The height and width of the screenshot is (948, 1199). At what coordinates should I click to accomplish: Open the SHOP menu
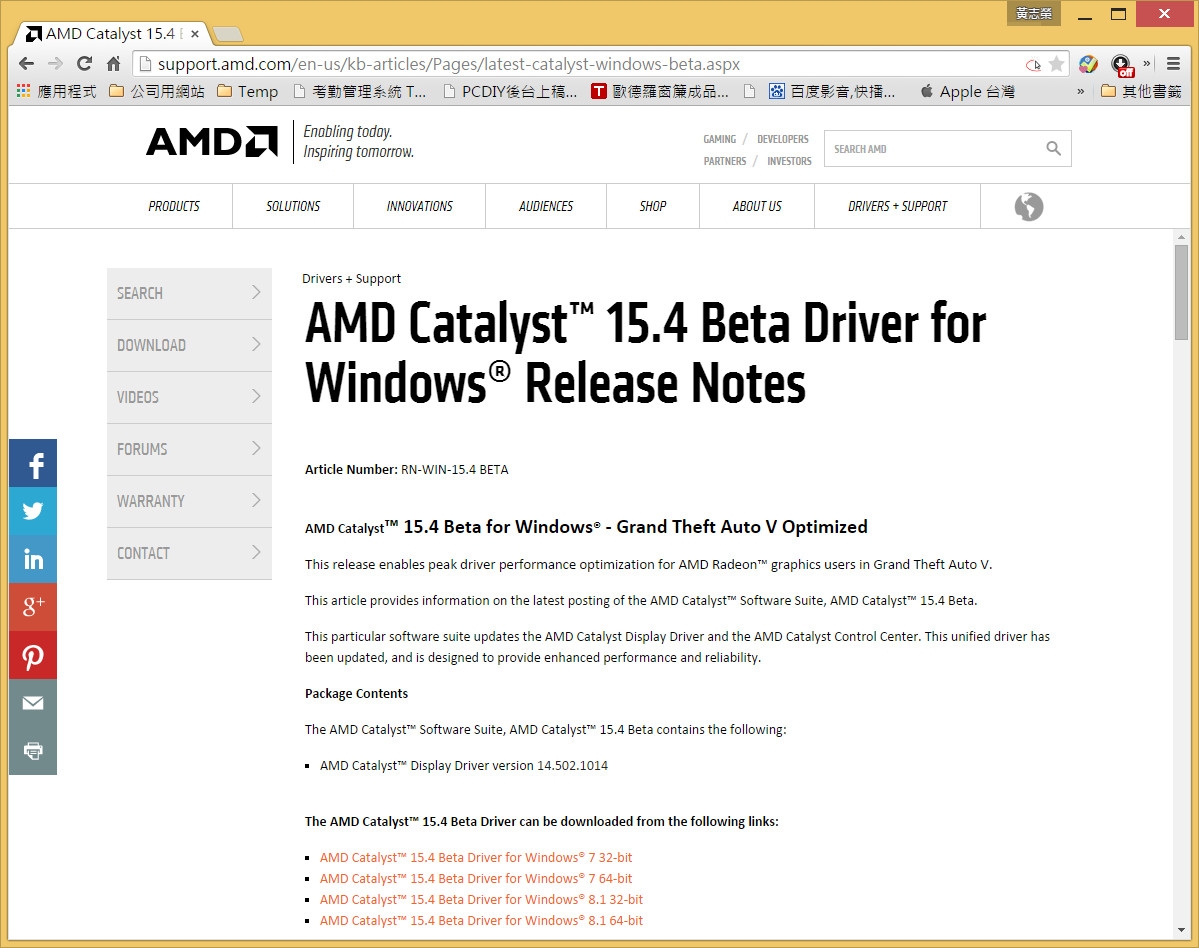(653, 206)
